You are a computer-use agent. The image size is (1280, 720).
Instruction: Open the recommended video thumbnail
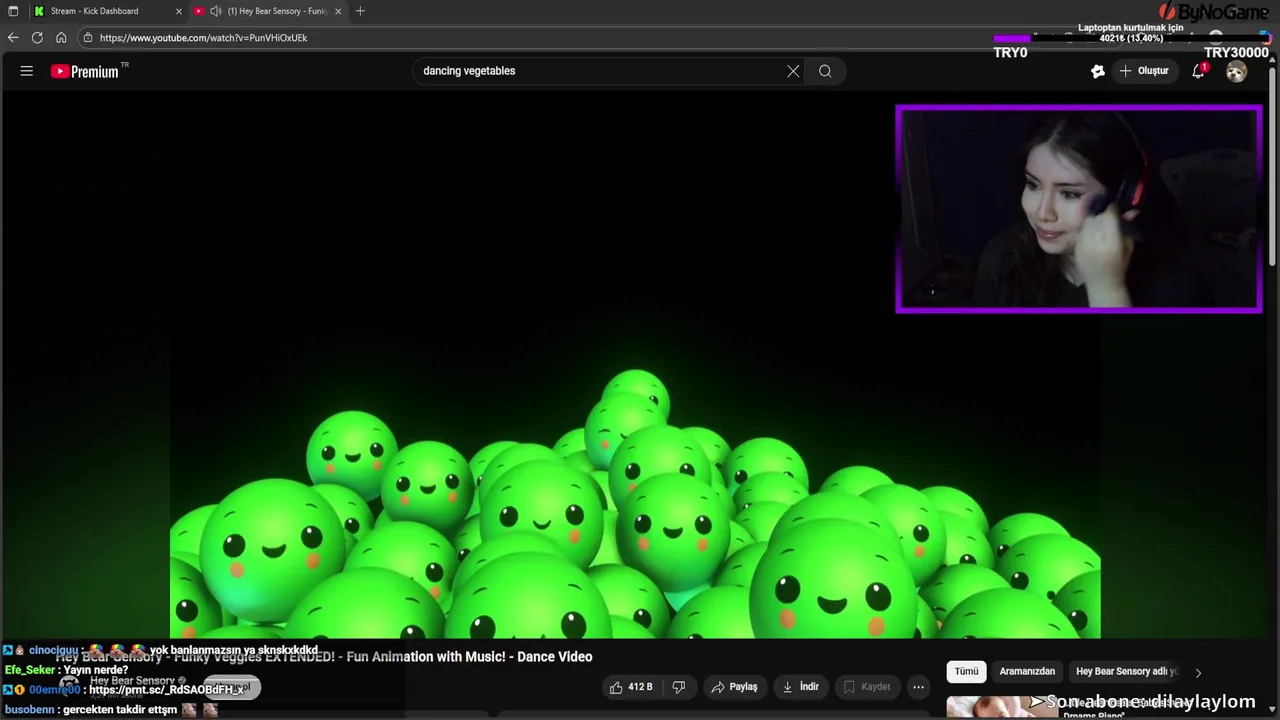(x=1003, y=707)
